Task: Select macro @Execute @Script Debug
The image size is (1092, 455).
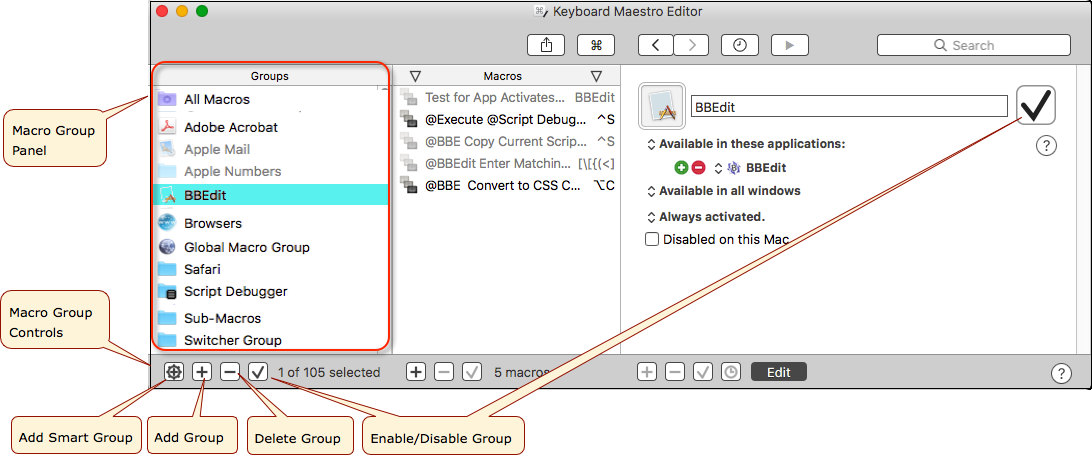Action: tap(507, 120)
